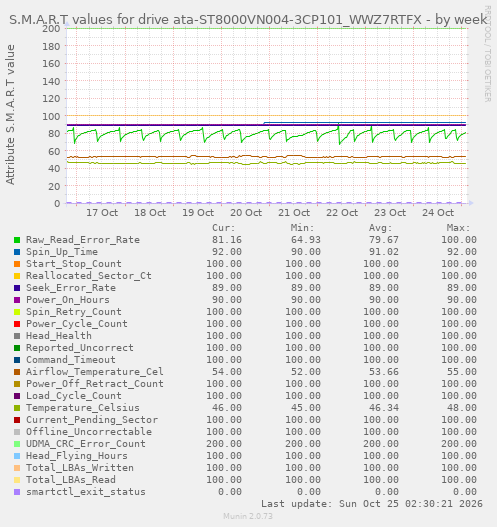497x527 pixels.
Task: Select the Spin_Up_Time legend label
Action: pos(62,252)
